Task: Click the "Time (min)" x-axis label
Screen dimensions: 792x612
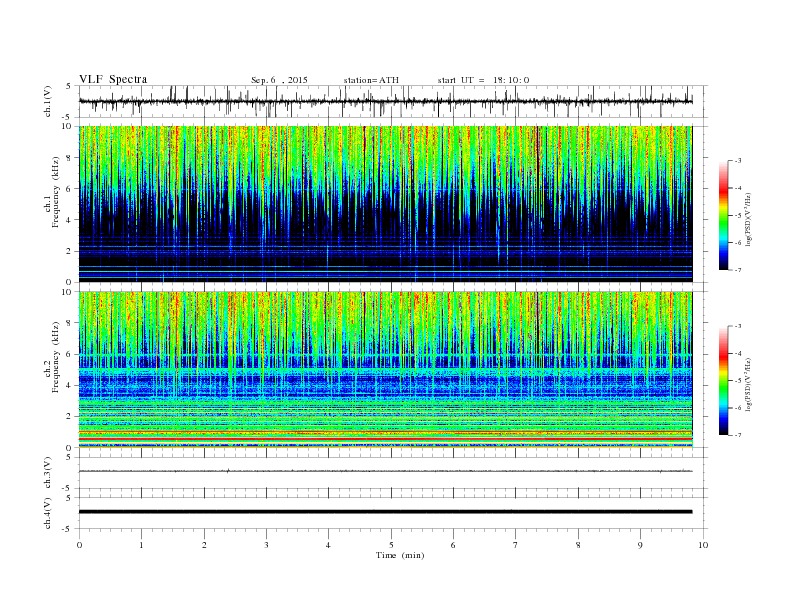Action: [x=400, y=555]
